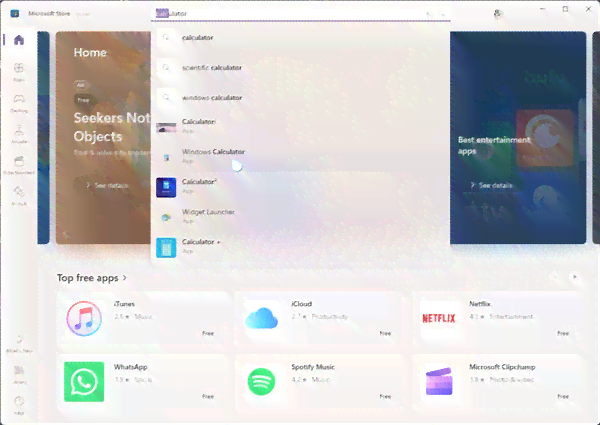Click the Microsoft Store logo in the title bar
Viewport: 600px width, 425px height.
click(x=15, y=14)
